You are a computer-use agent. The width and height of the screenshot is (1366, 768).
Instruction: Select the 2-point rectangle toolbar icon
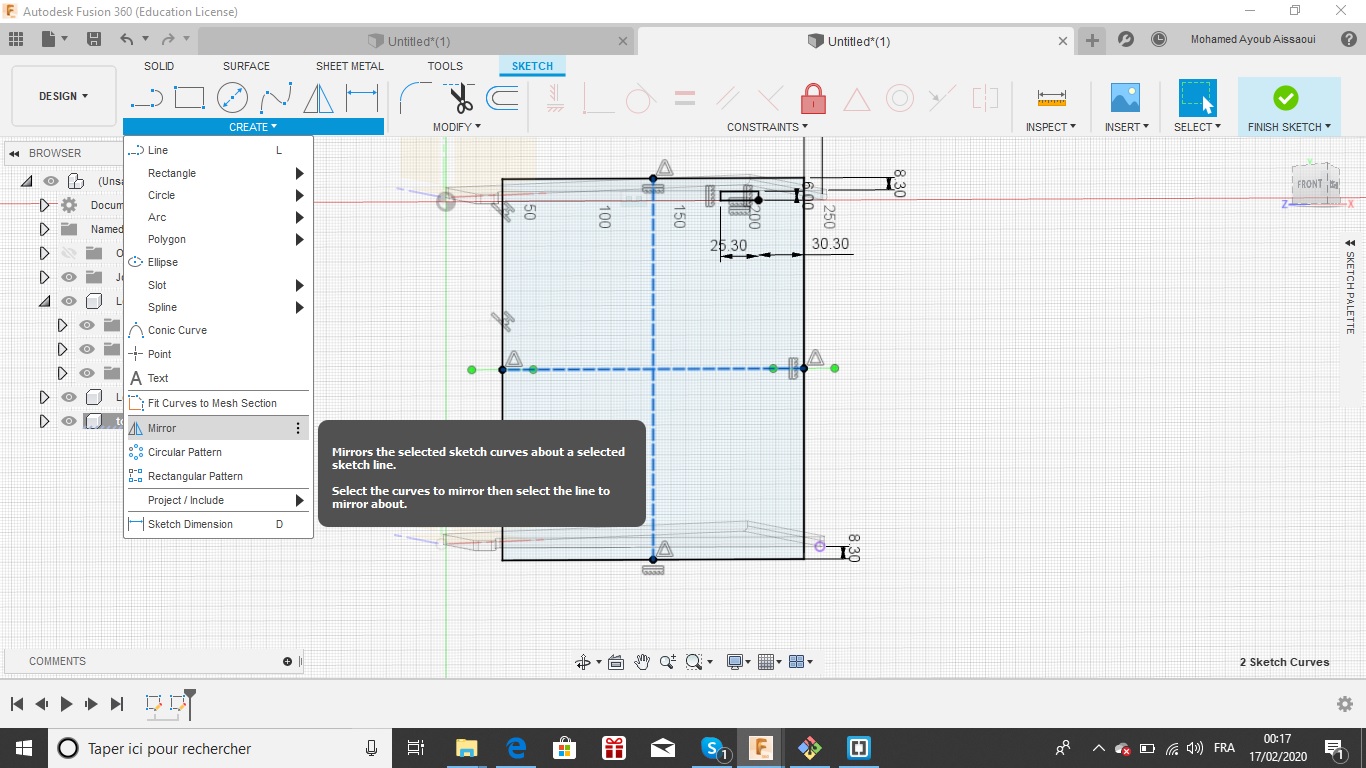tap(189, 98)
